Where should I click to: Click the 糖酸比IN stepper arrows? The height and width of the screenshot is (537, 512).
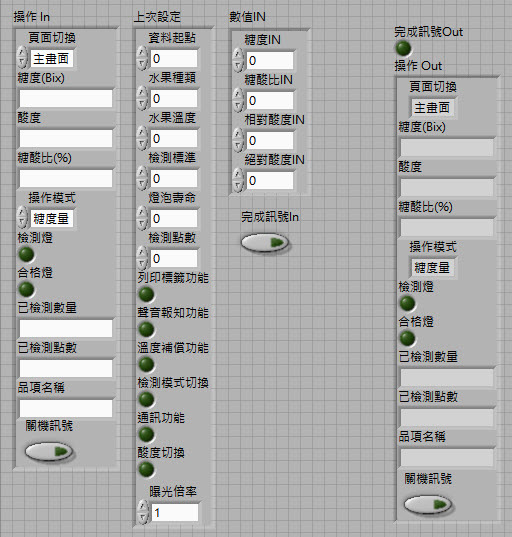[x=238, y=100]
